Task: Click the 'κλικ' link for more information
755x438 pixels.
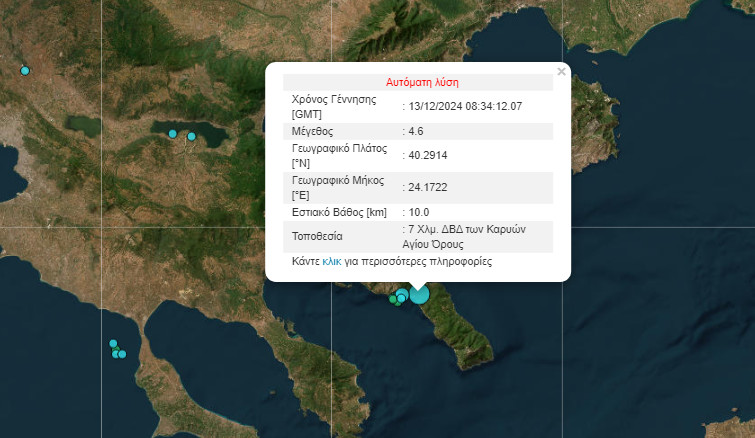Action: tap(332, 261)
